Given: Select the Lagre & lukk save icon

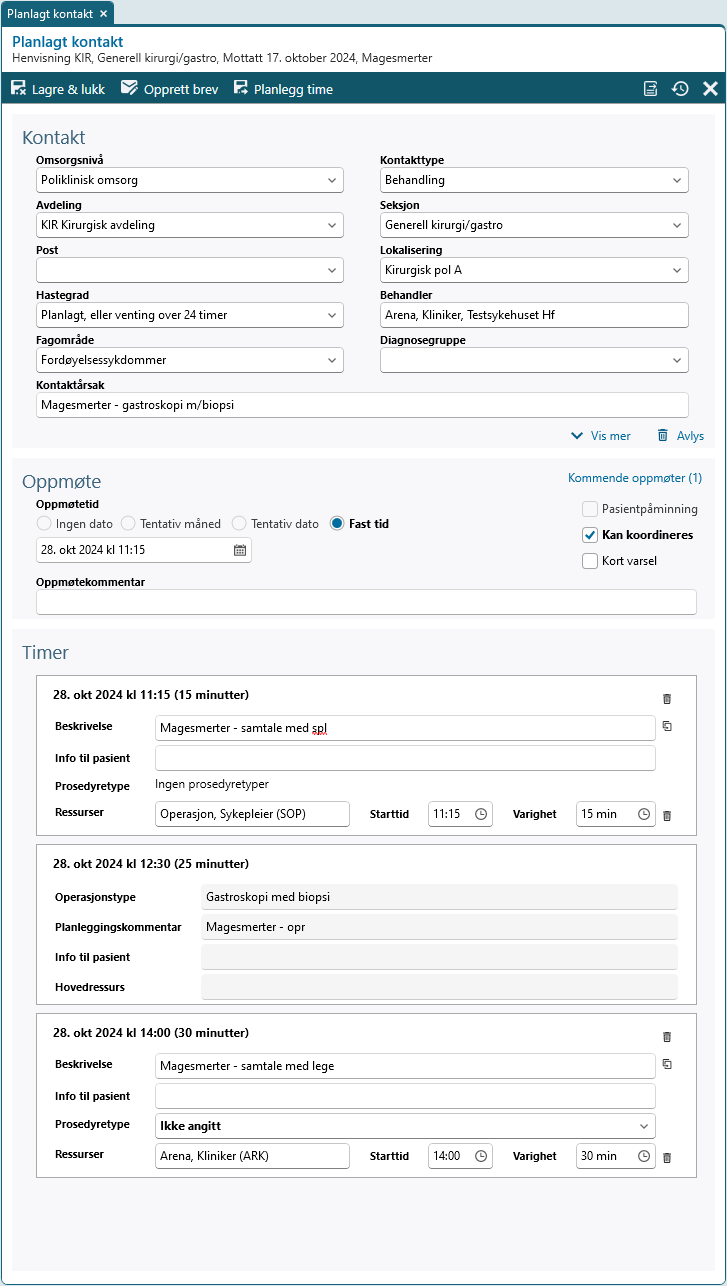Looking at the screenshot, I should pyautogui.click(x=16, y=88).
